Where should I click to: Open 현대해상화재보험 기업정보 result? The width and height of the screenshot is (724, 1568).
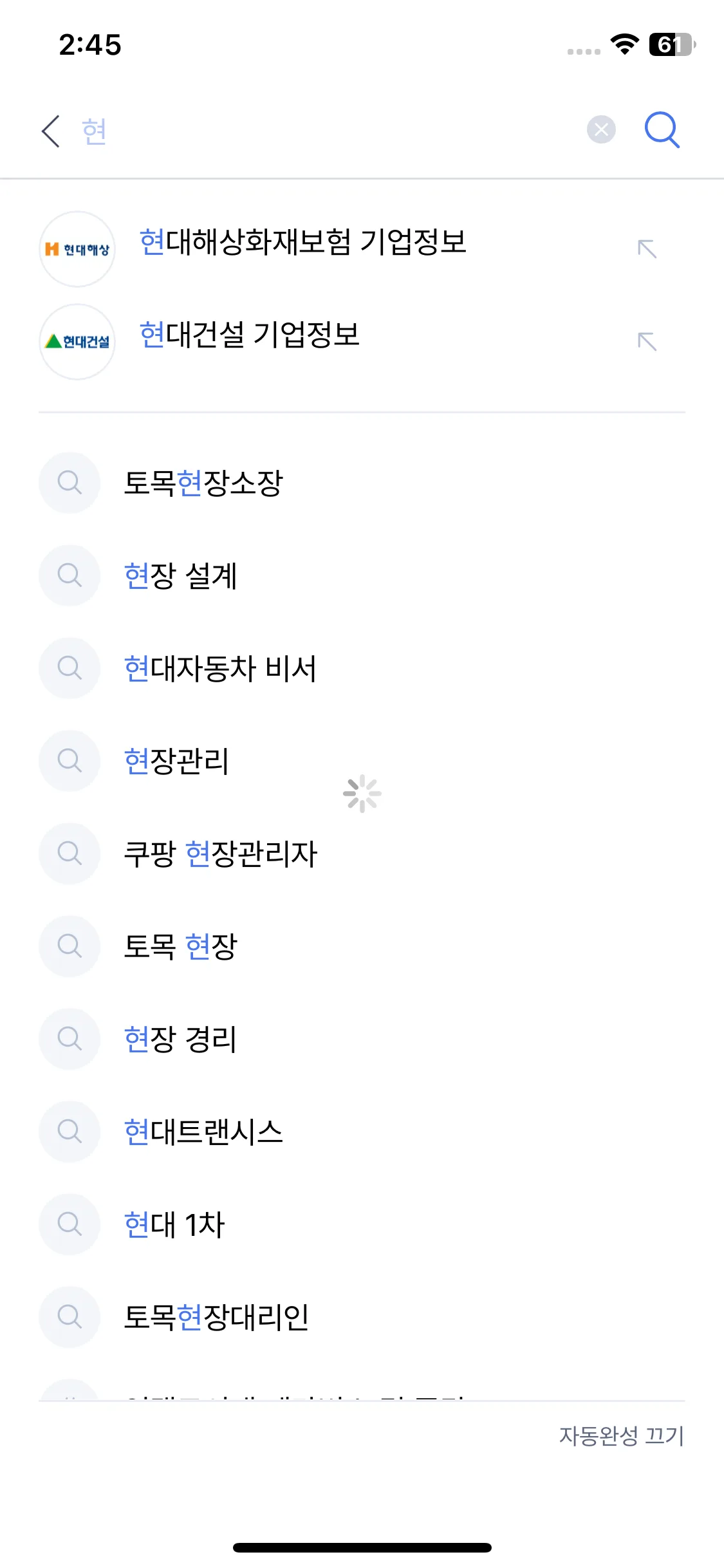pos(302,243)
